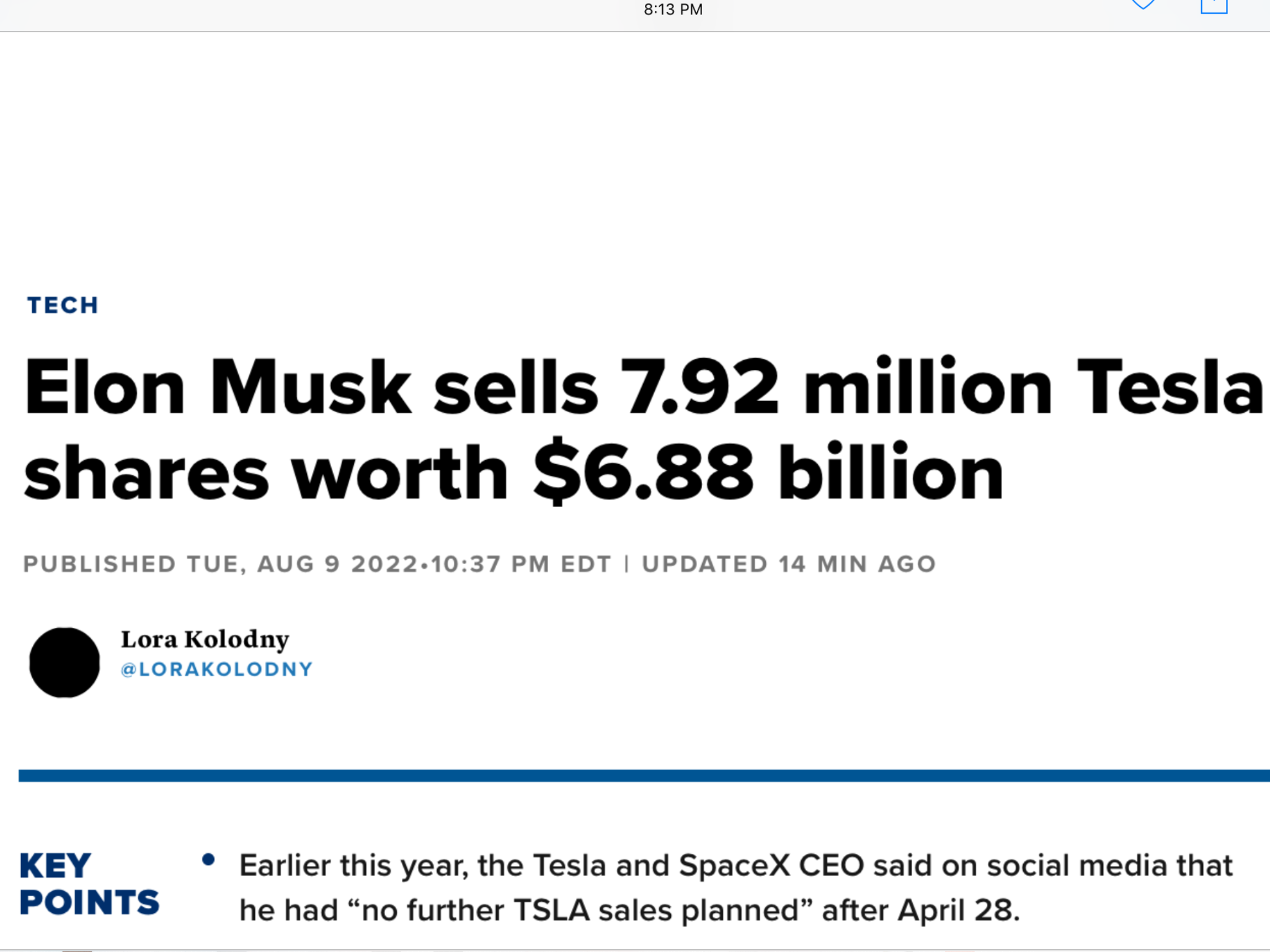Click the 10:37 PM EDT timestamp
The image size is (1270, 952).
[521, 564]
